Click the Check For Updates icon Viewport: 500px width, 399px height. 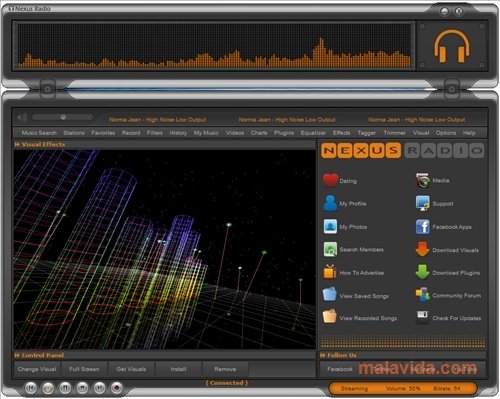pyautogui.click(x=422, y=317)
